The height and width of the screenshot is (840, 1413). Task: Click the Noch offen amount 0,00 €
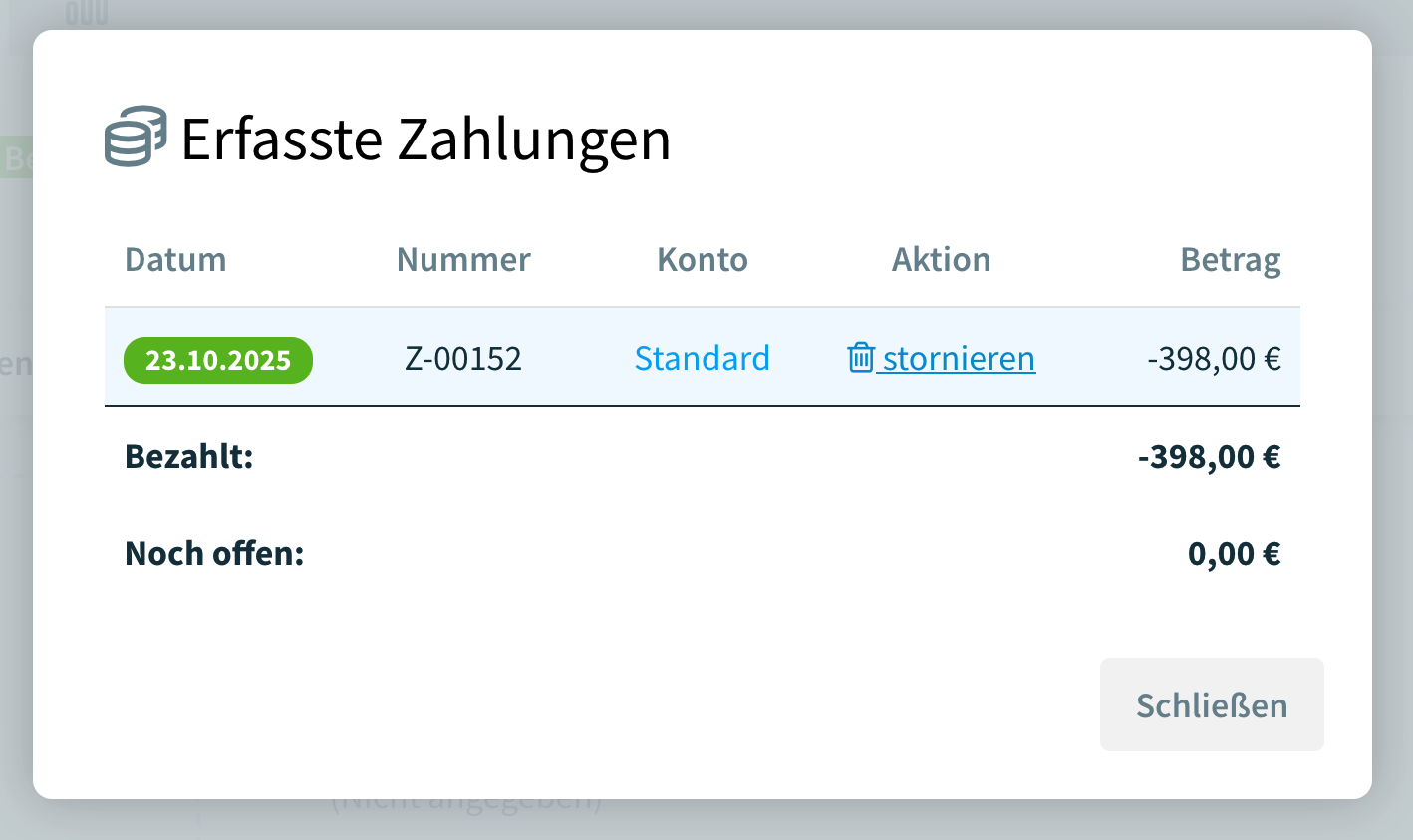tap(1235, 553)
